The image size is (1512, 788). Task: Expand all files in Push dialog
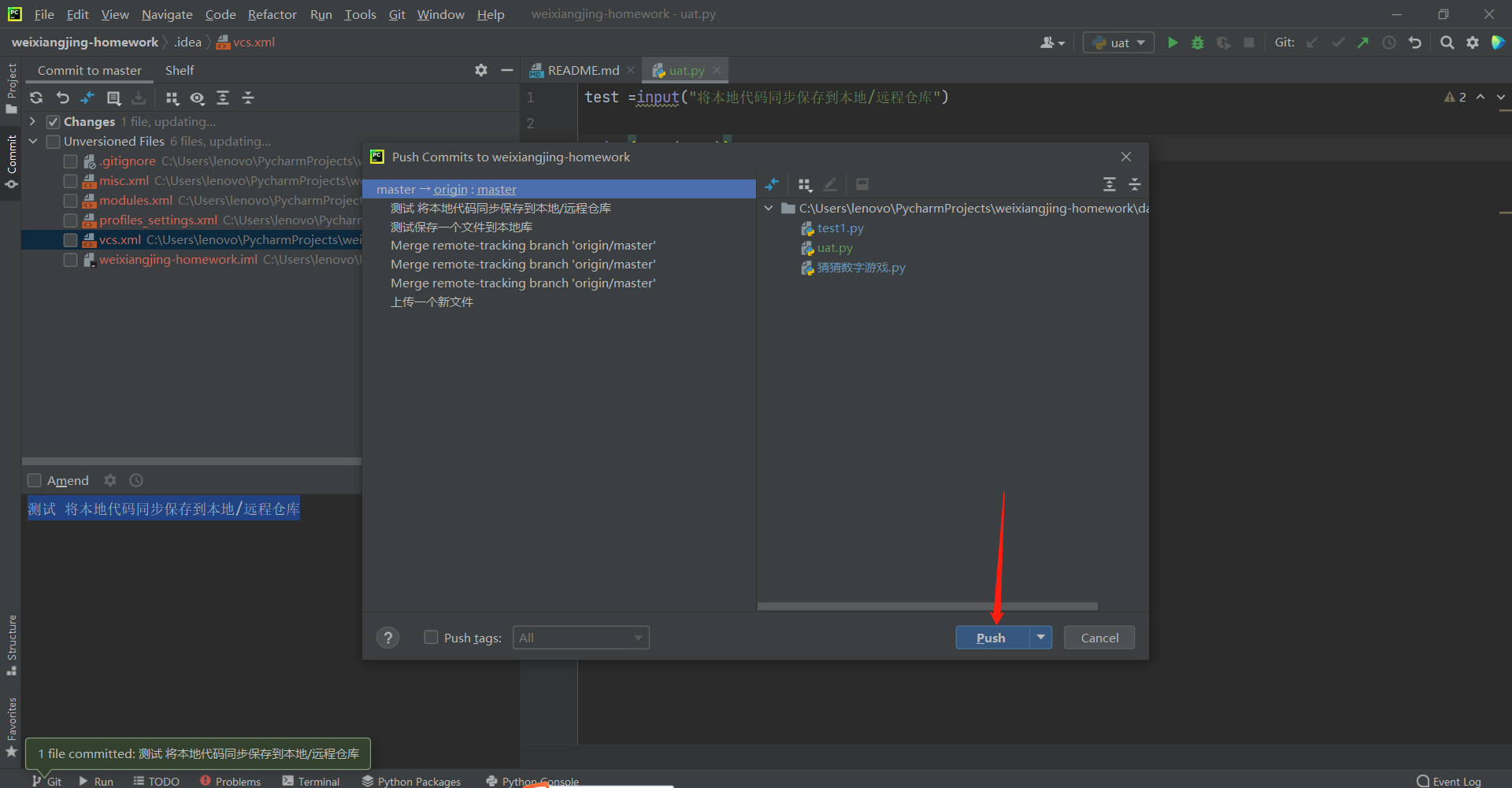click(x=1110, y=184)
